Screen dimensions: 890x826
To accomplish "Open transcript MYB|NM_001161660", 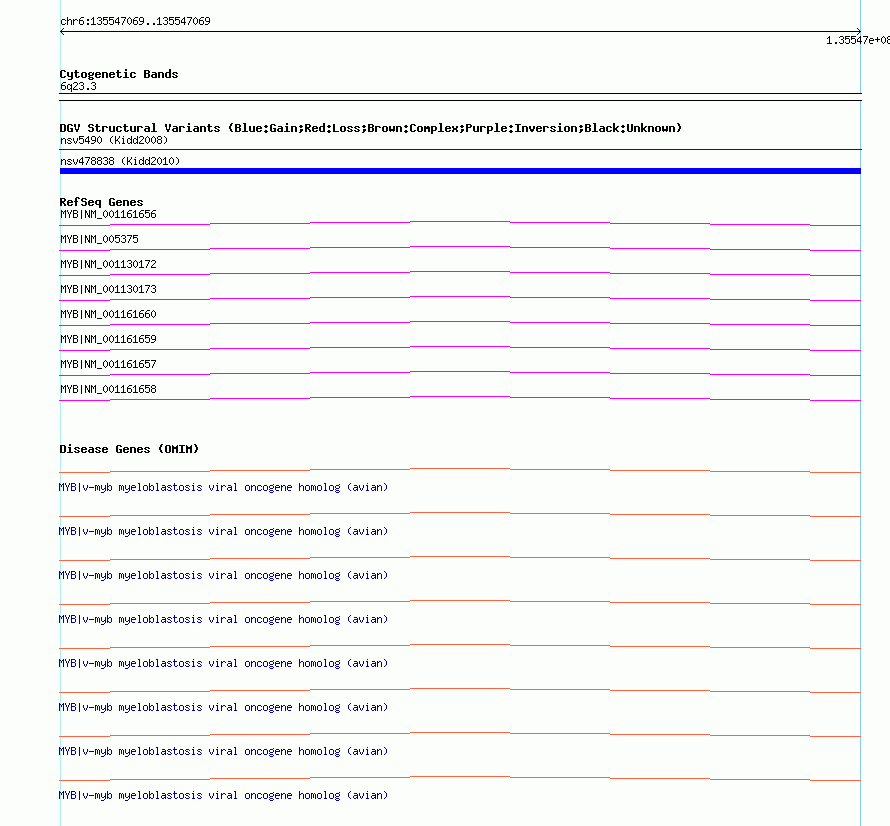I will pyautogui.click(x=108, y=315).
